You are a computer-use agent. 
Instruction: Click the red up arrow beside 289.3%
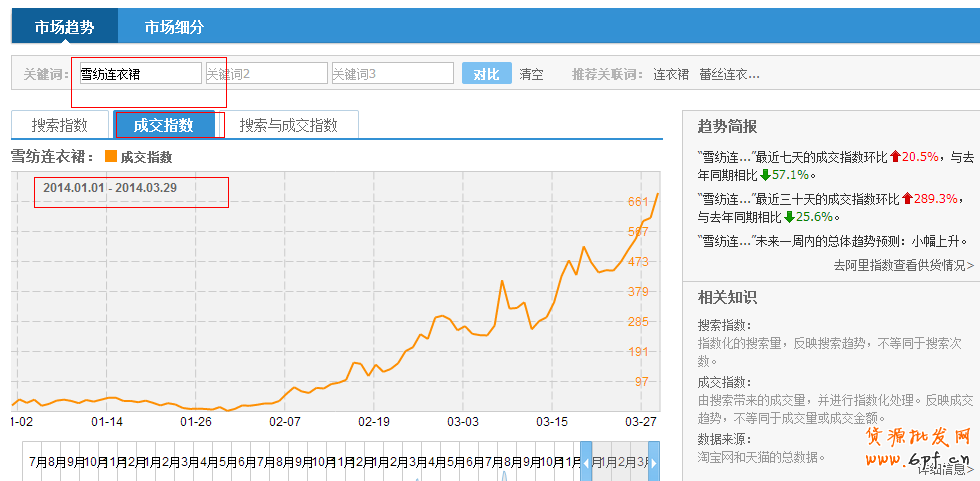pyautogui.click(x=907, y=199)
